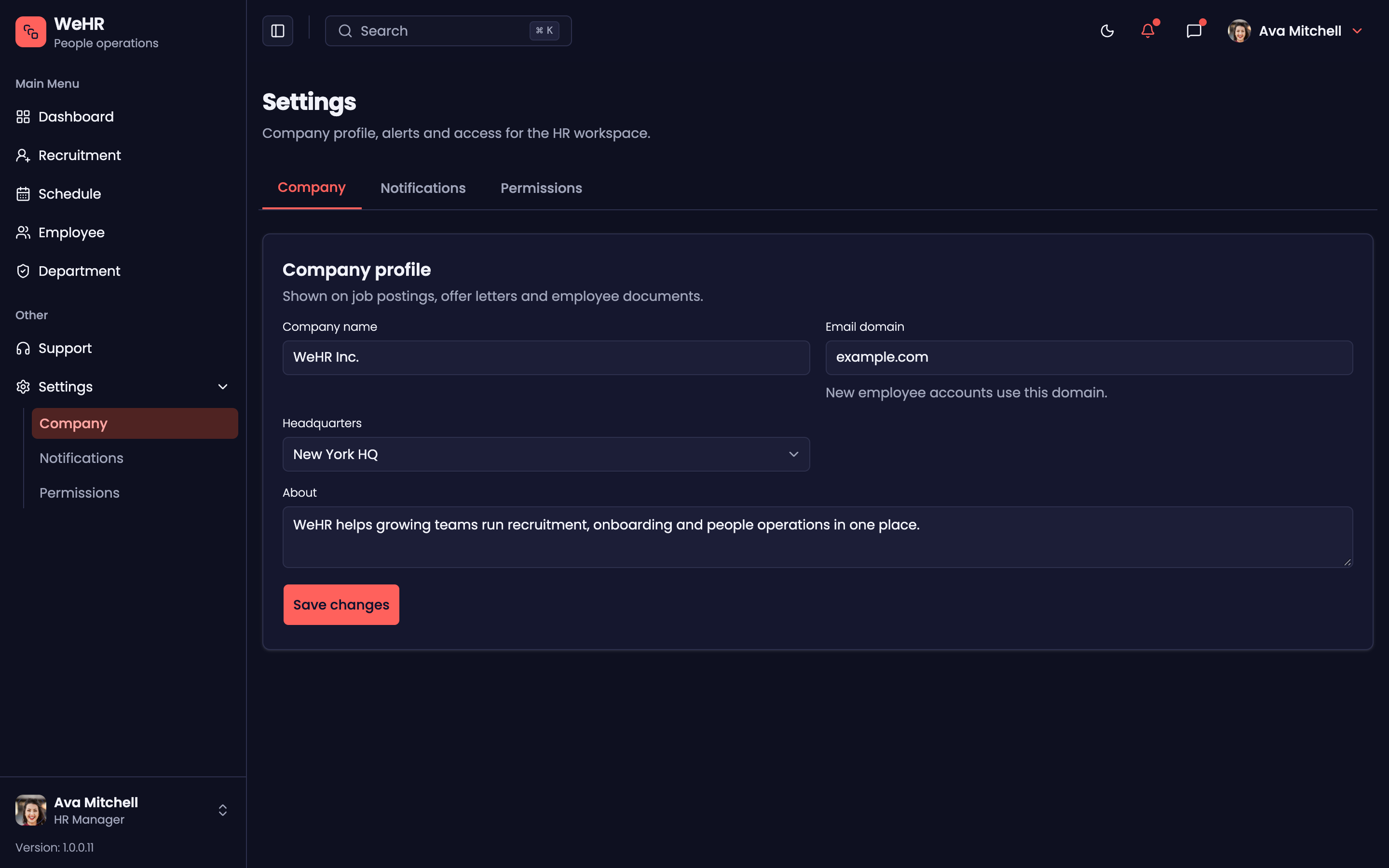Click the search magnifier icon
The height and width of the screenshot is (868, 1389).
pos(345,31)
